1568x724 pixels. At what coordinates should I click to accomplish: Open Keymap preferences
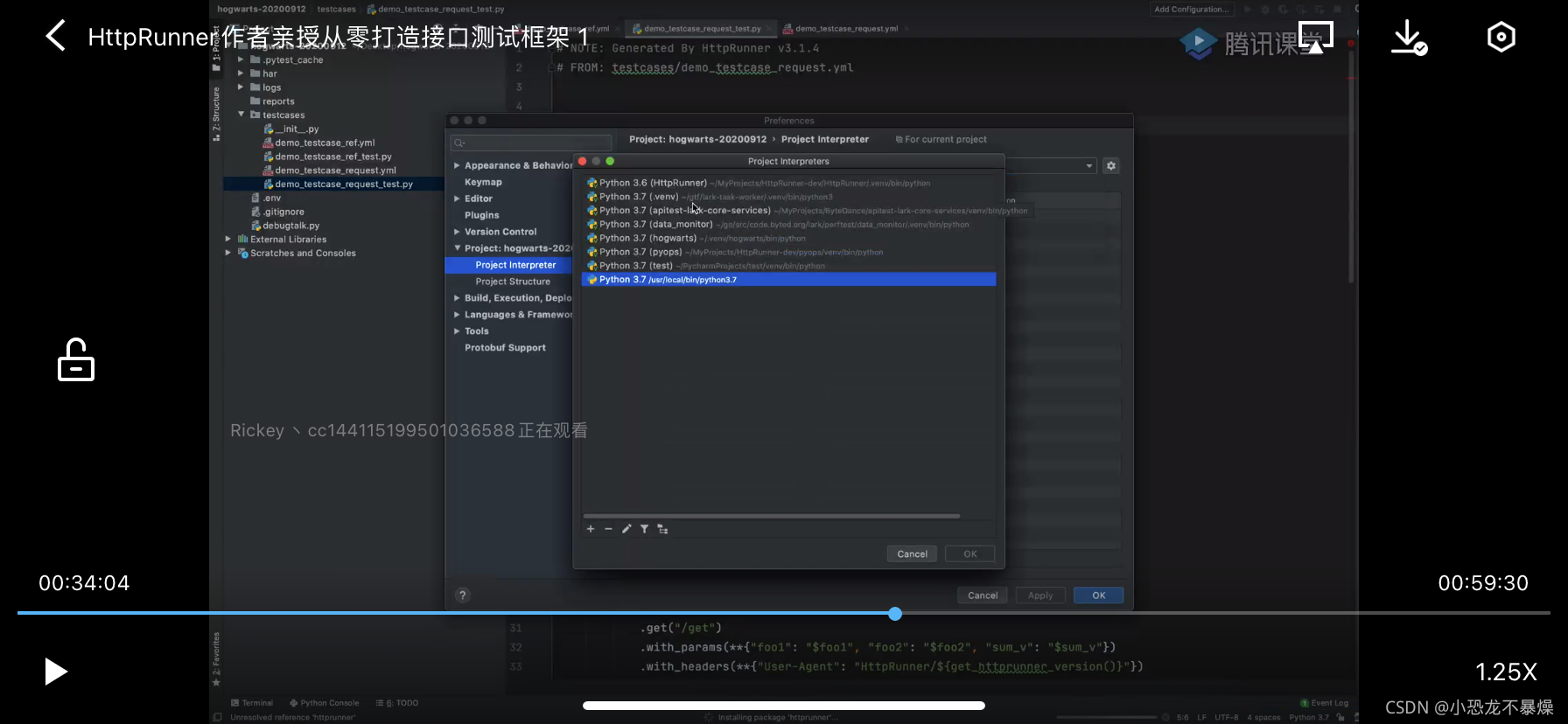click(483, 182)
